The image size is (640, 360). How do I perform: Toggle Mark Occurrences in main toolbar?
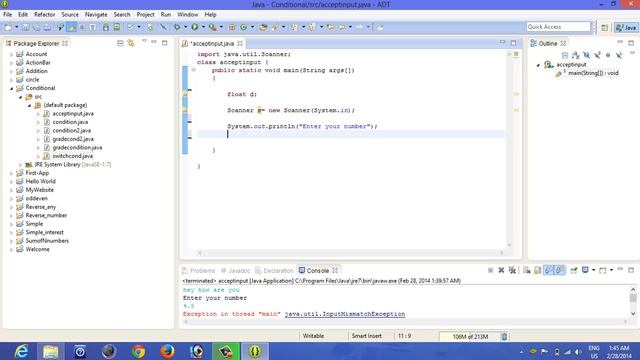71,27
